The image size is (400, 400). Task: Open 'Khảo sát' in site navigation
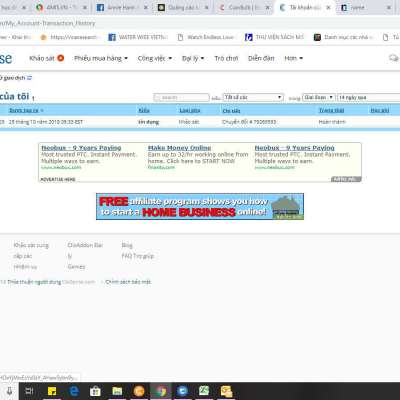pyautogui.click(x=42, y=58)
